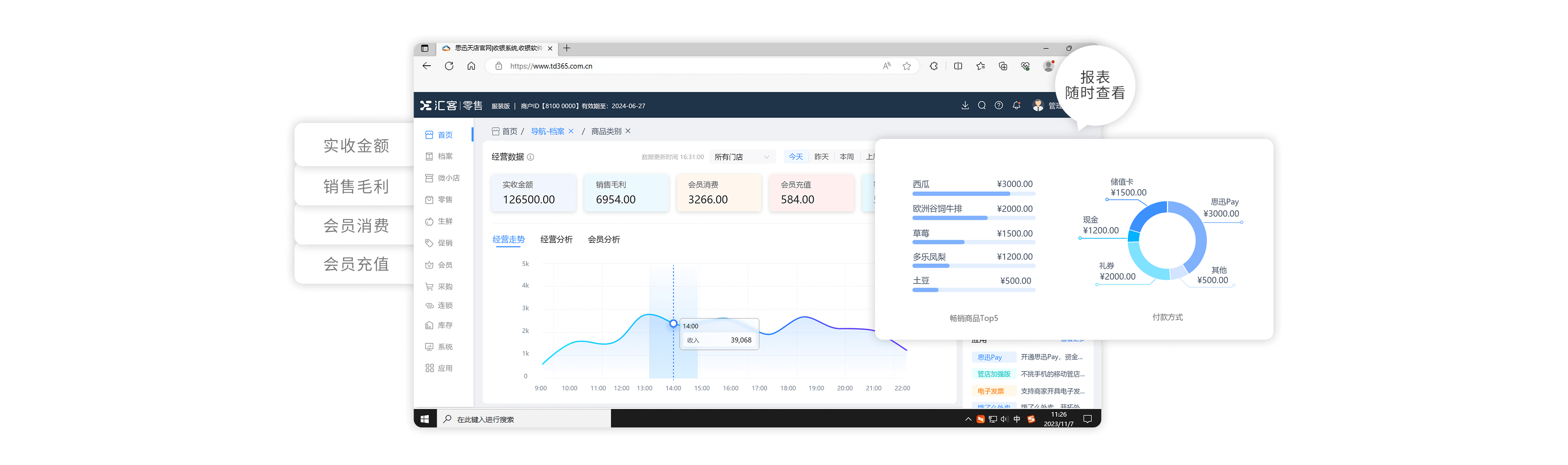Click the 销售毛利 data card
1568x465 pixels.
click(626, 192)
